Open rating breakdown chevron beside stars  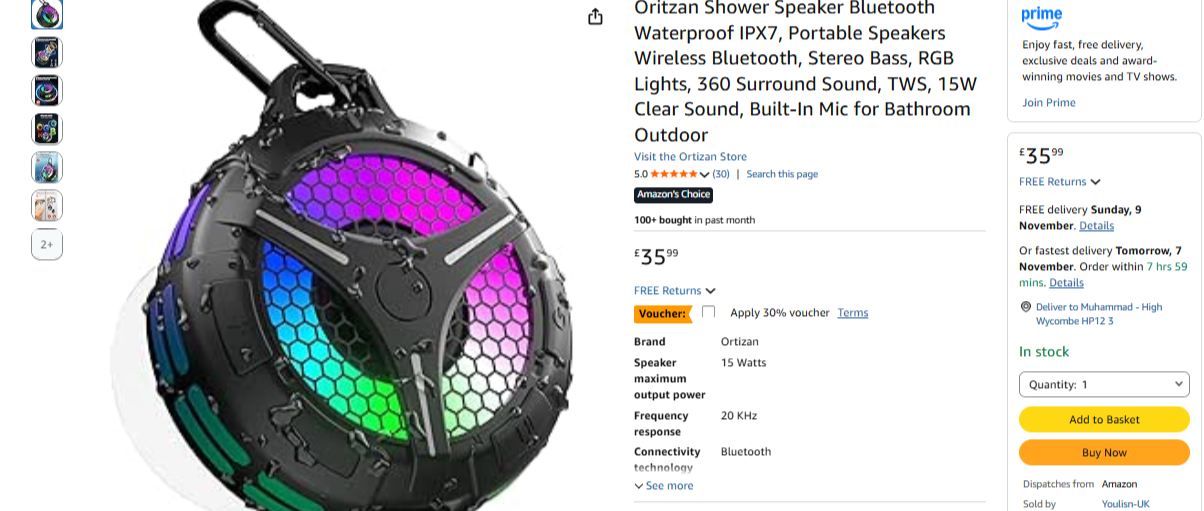pos(704,175)
